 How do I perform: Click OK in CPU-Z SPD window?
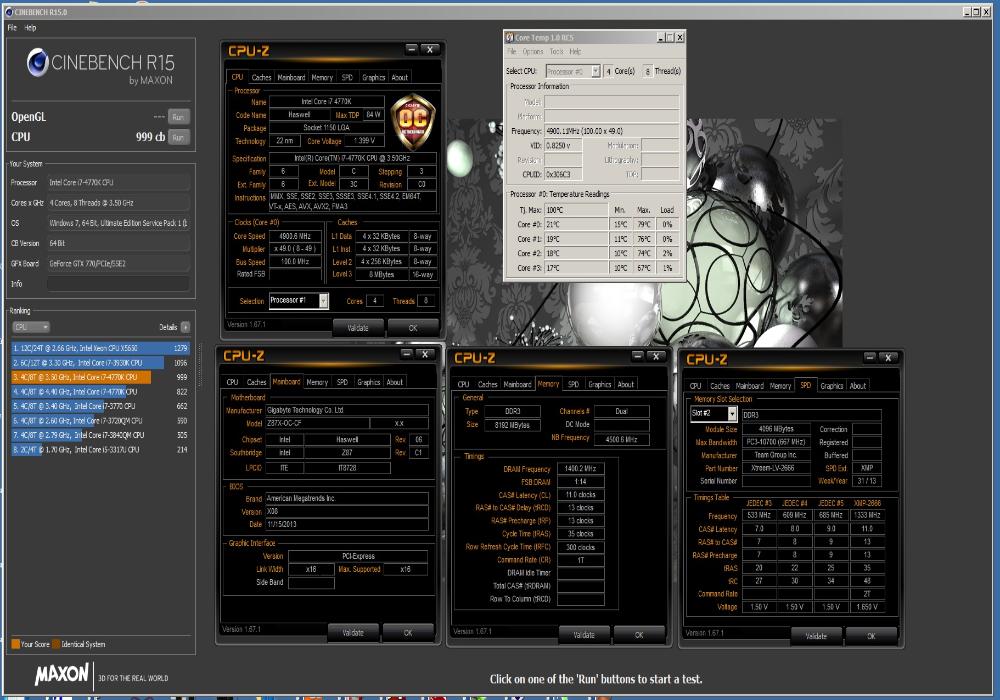click(871, 636)
